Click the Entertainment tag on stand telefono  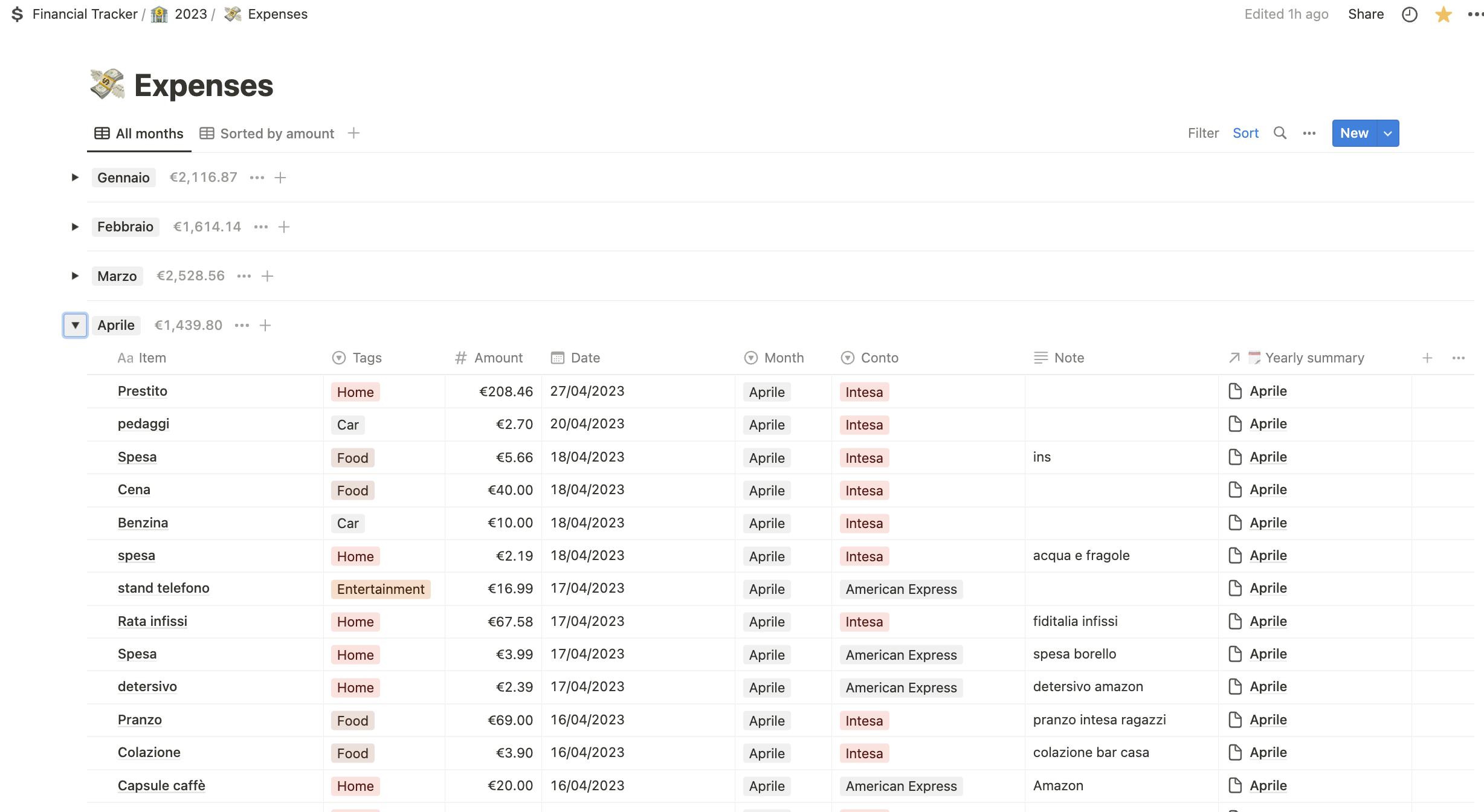click(x=381, y=589)
